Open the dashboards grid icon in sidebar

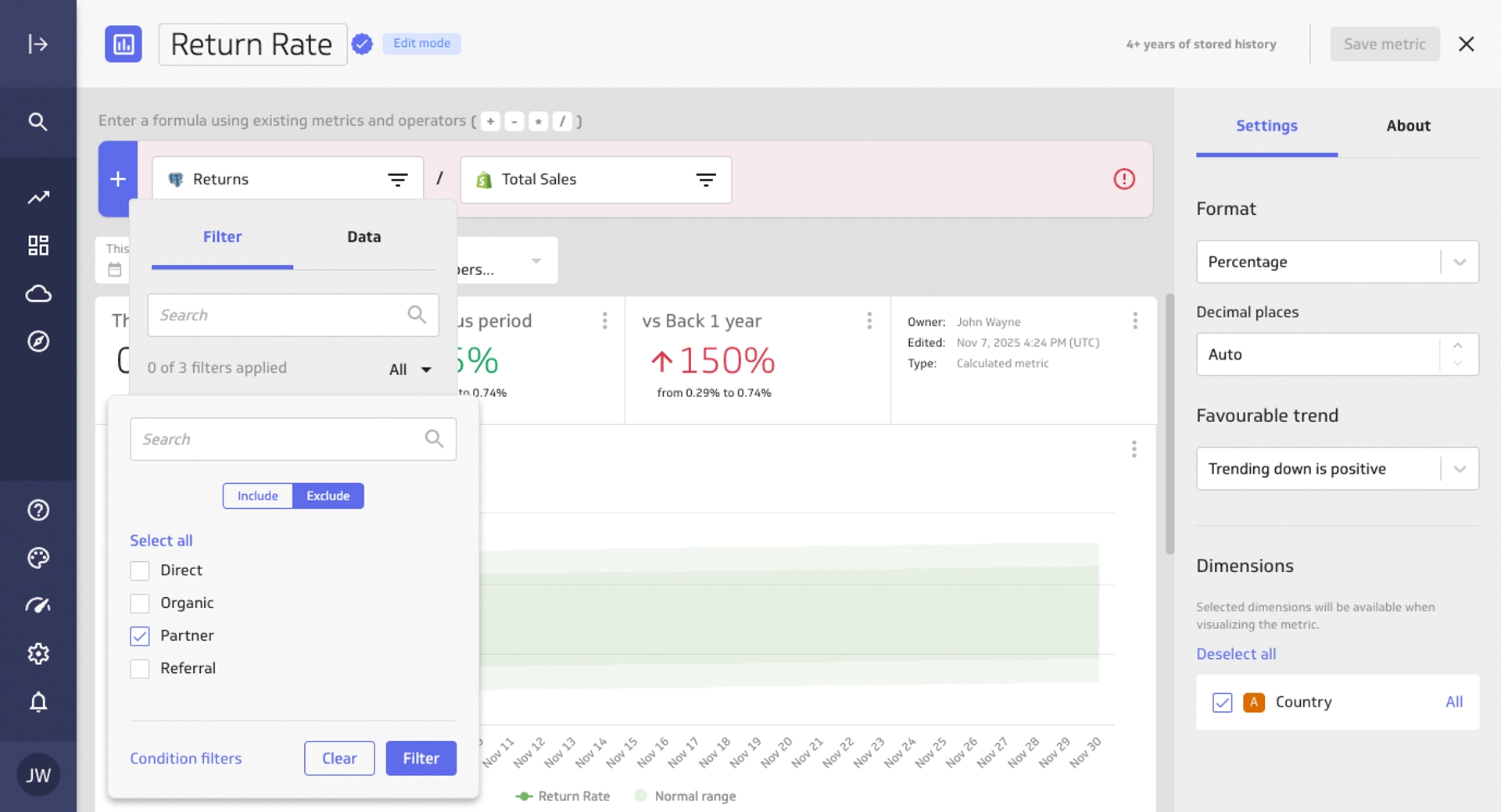(38, 245)
